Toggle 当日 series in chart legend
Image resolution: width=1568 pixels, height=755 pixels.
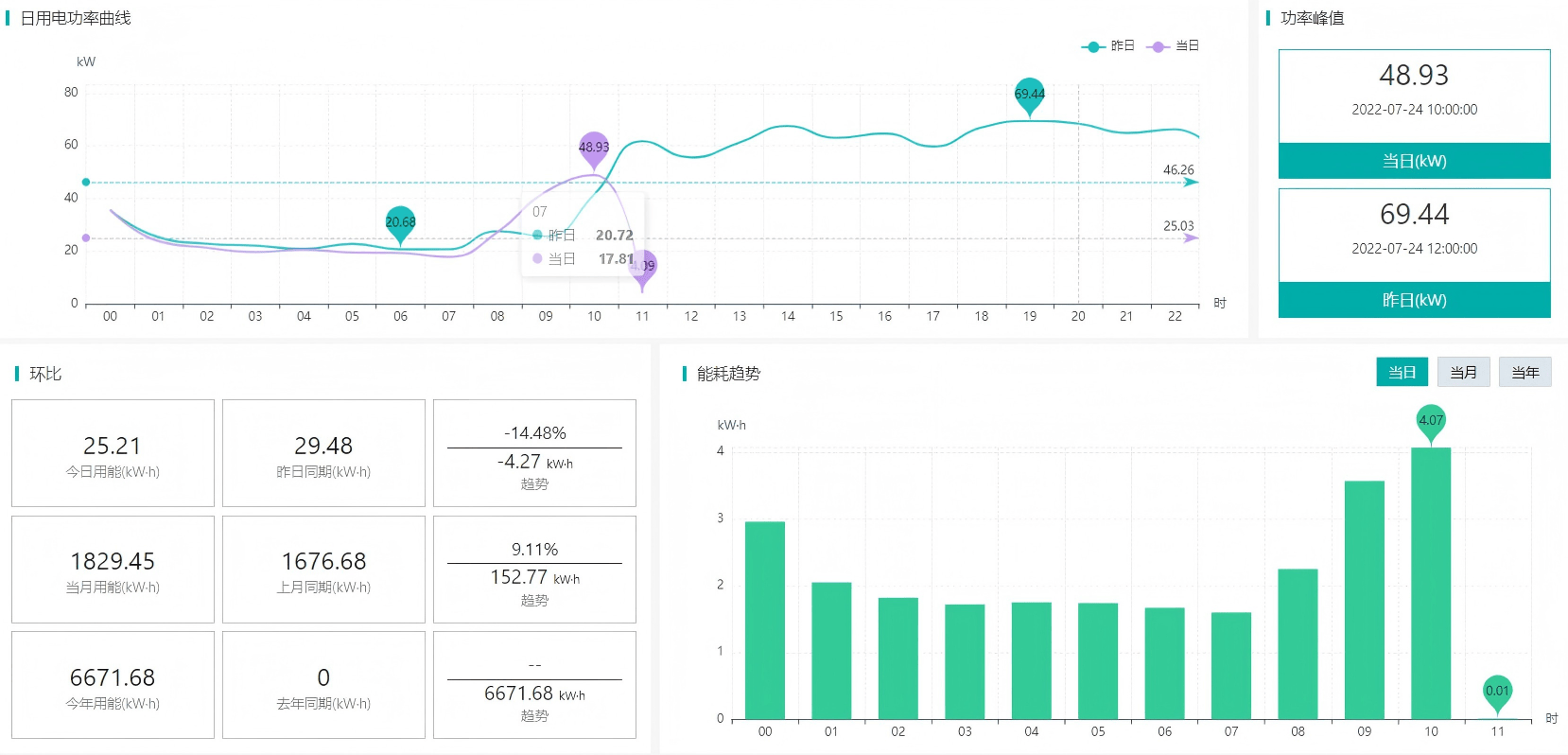point(1173,45)
